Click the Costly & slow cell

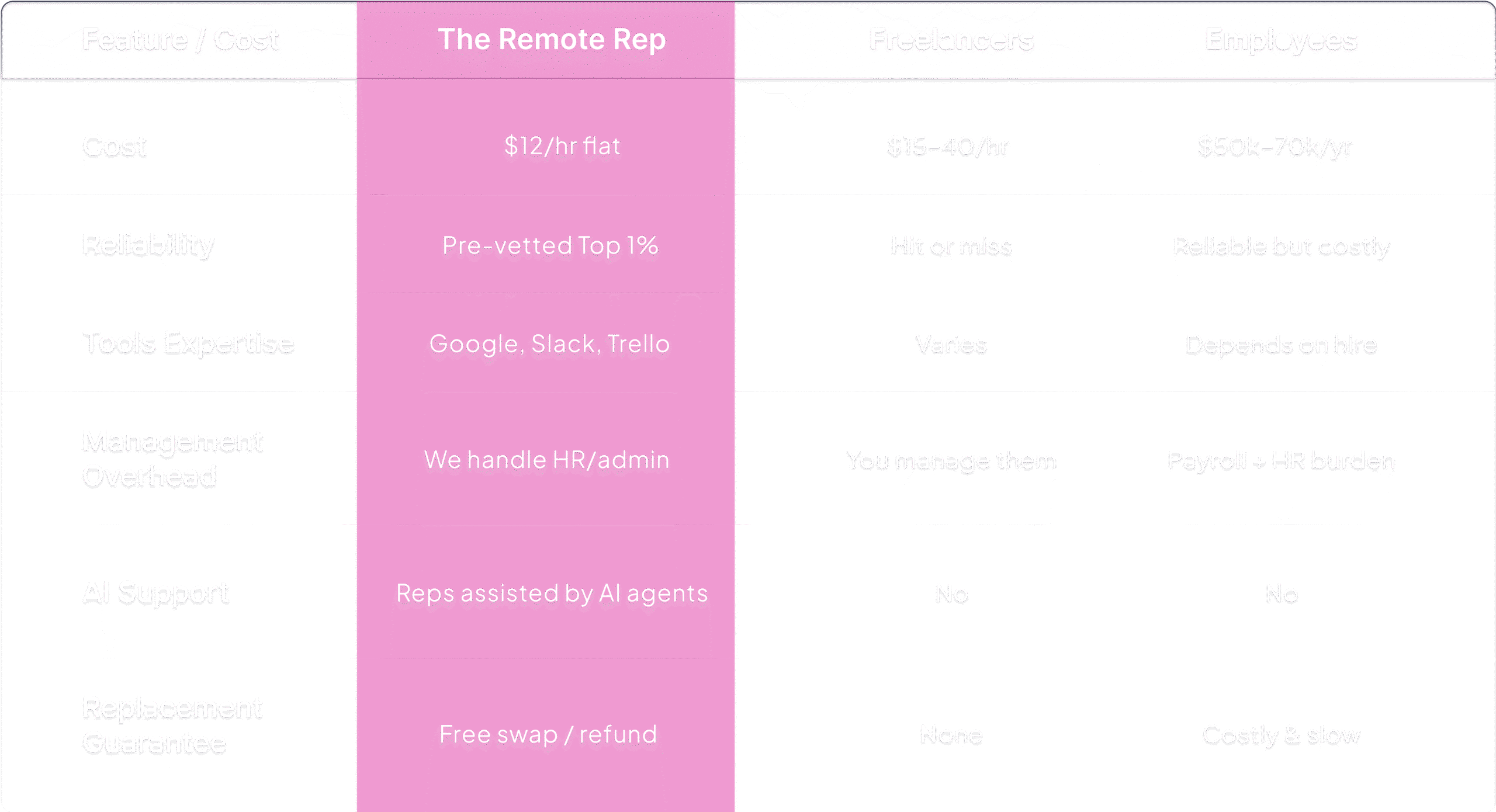coord(1282,735)
